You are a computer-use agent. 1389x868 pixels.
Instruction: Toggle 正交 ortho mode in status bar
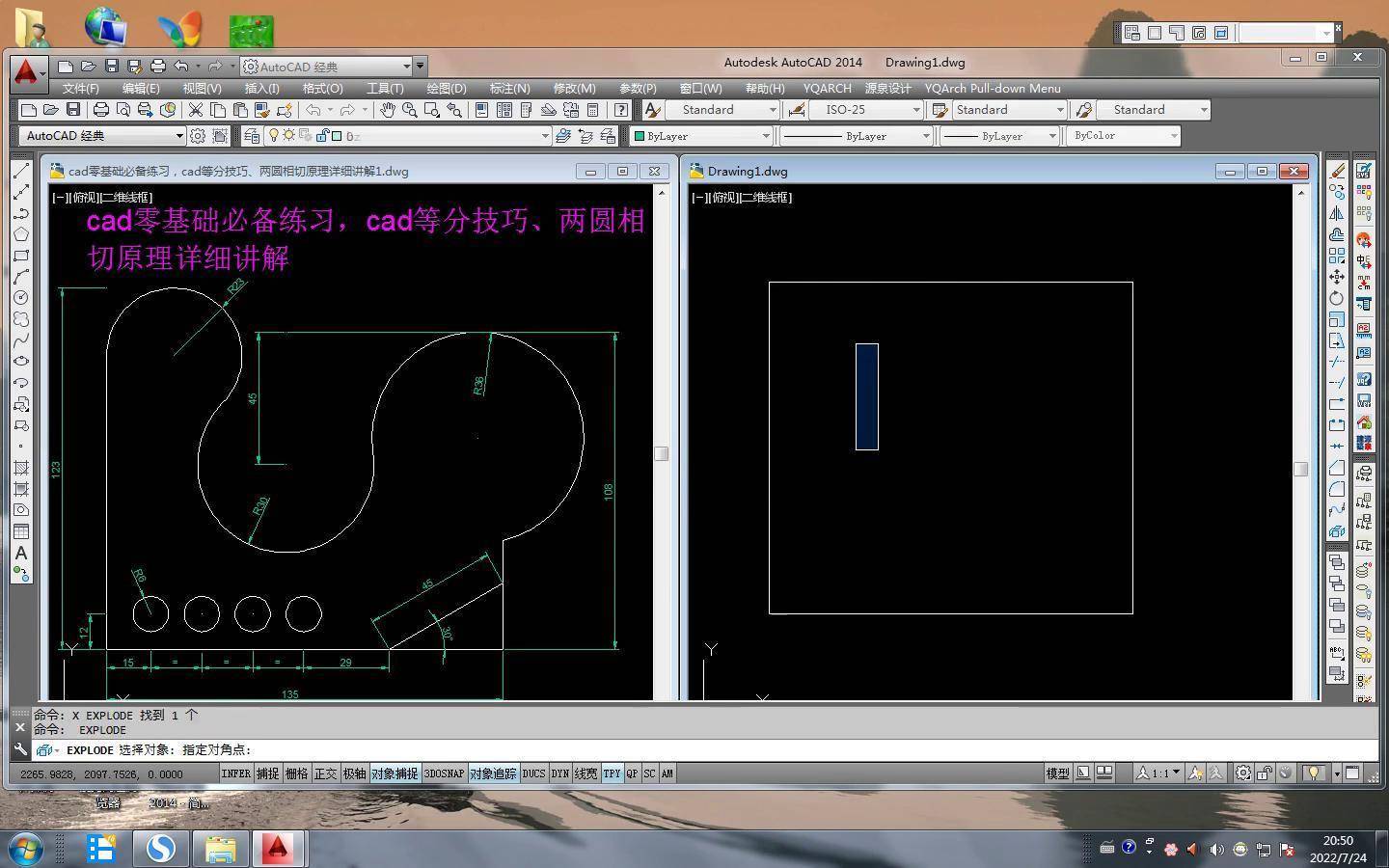[326, 773]
